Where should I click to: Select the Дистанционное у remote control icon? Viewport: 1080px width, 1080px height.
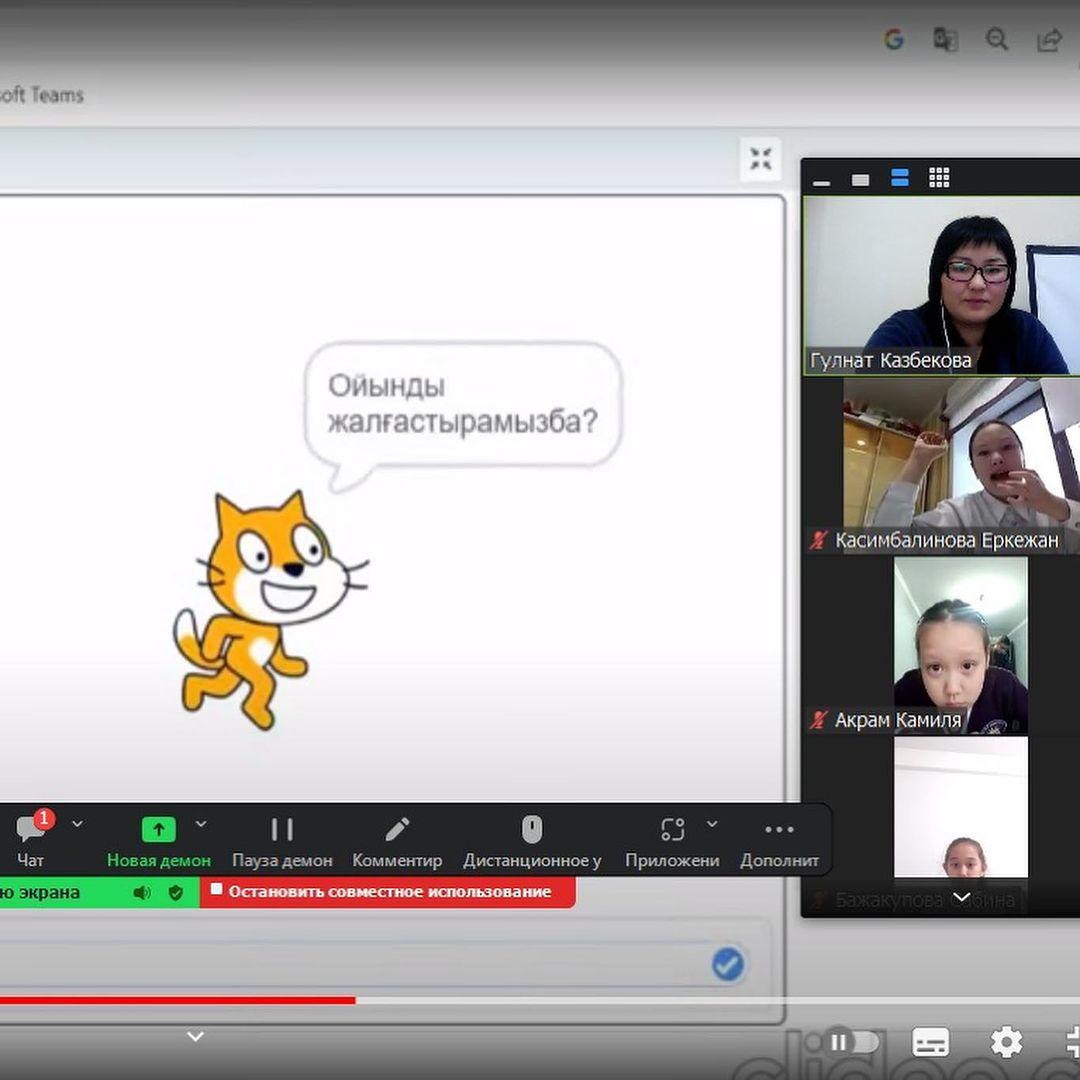[x=532, y=829]
